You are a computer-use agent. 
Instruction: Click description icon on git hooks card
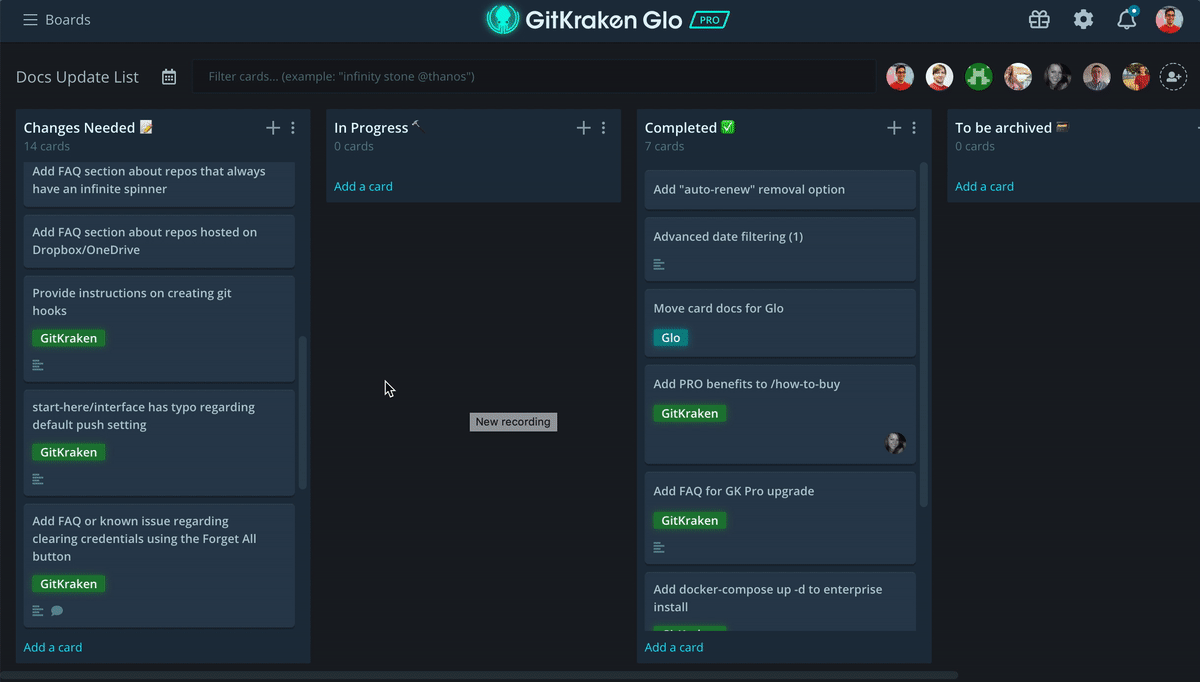38,365
